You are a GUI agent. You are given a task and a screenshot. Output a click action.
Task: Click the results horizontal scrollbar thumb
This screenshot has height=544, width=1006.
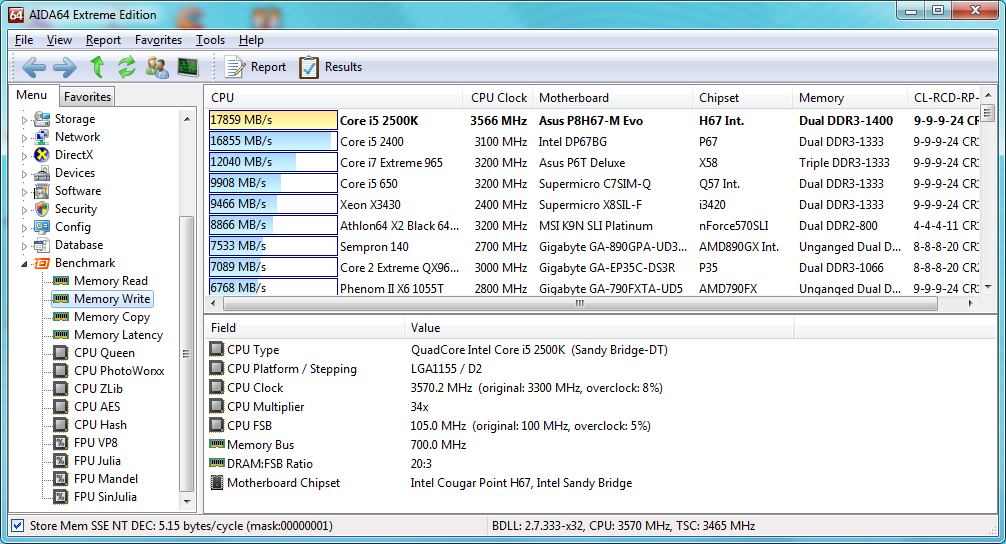pos(580,303)
